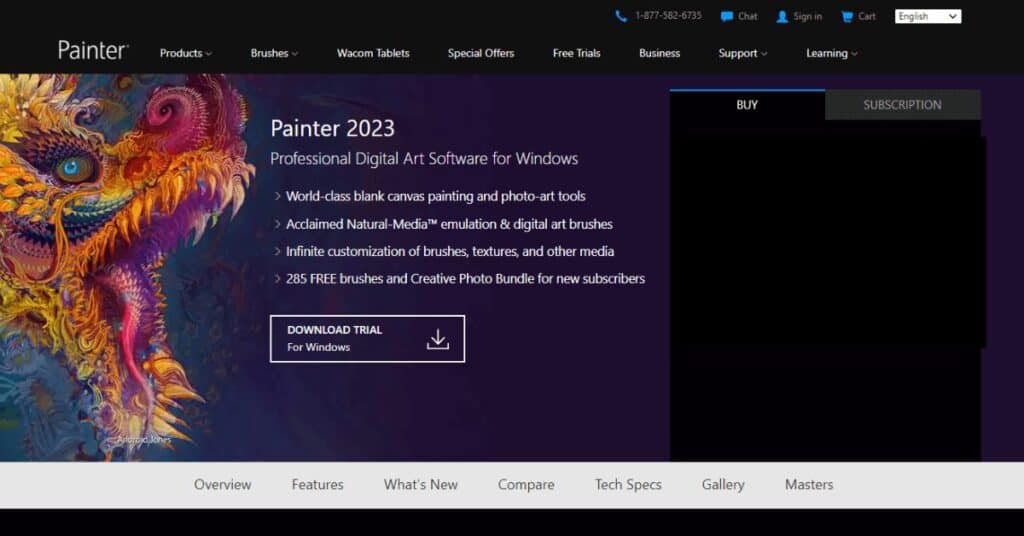Switch to the SUBSCRIPTION tab
The width and height of the screenshot is (1024, 536).
[x=903, y=104]
